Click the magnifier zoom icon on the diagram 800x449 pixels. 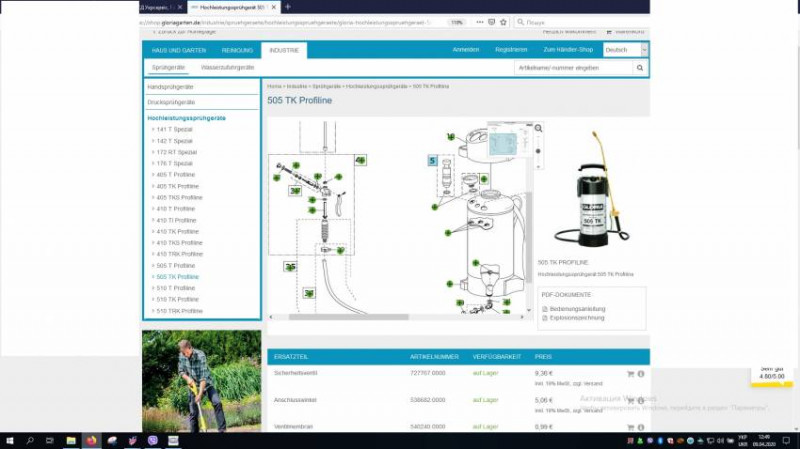pyautogui.click(x=538, y=129)
